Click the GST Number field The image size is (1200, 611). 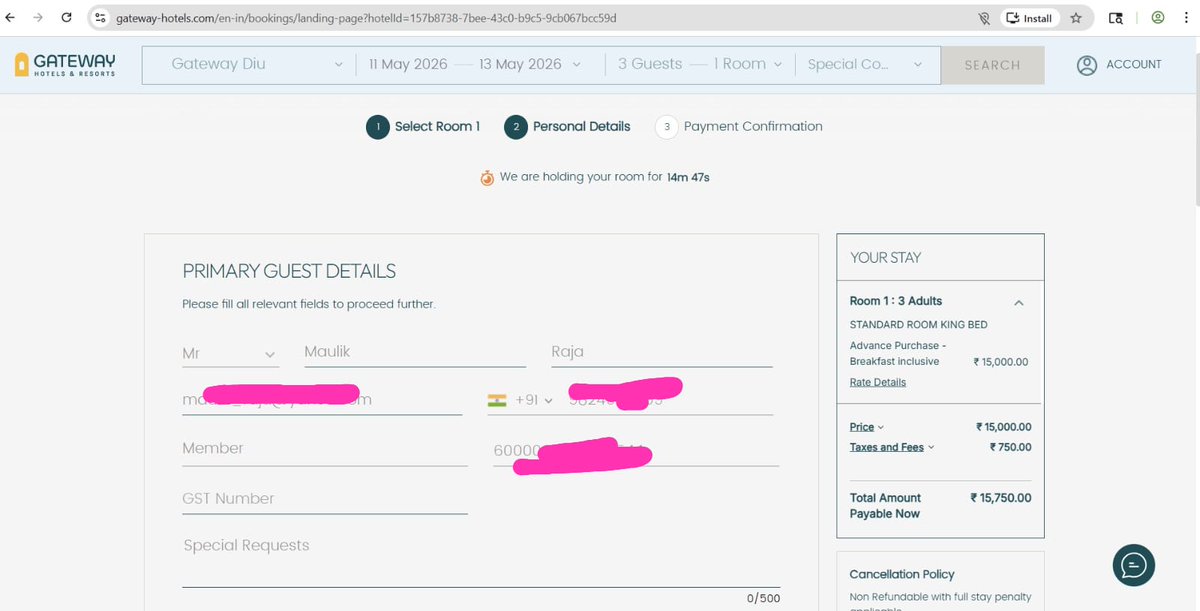point(325,499)
